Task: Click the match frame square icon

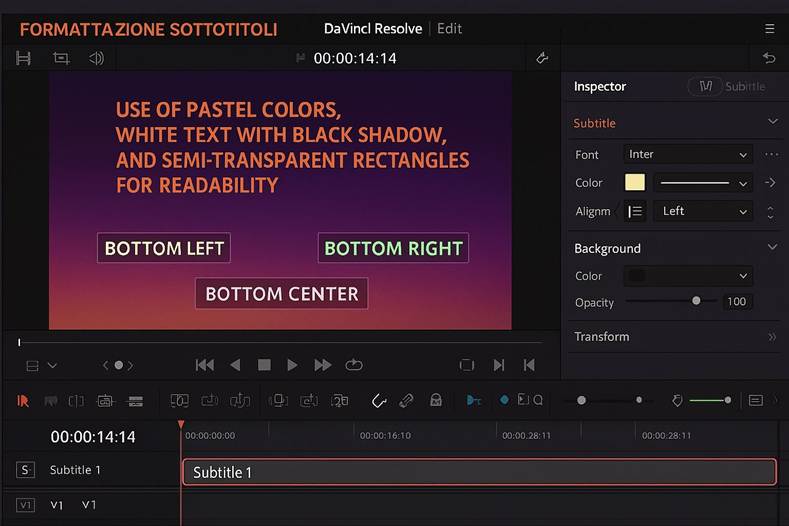Action: click(467, 365)
